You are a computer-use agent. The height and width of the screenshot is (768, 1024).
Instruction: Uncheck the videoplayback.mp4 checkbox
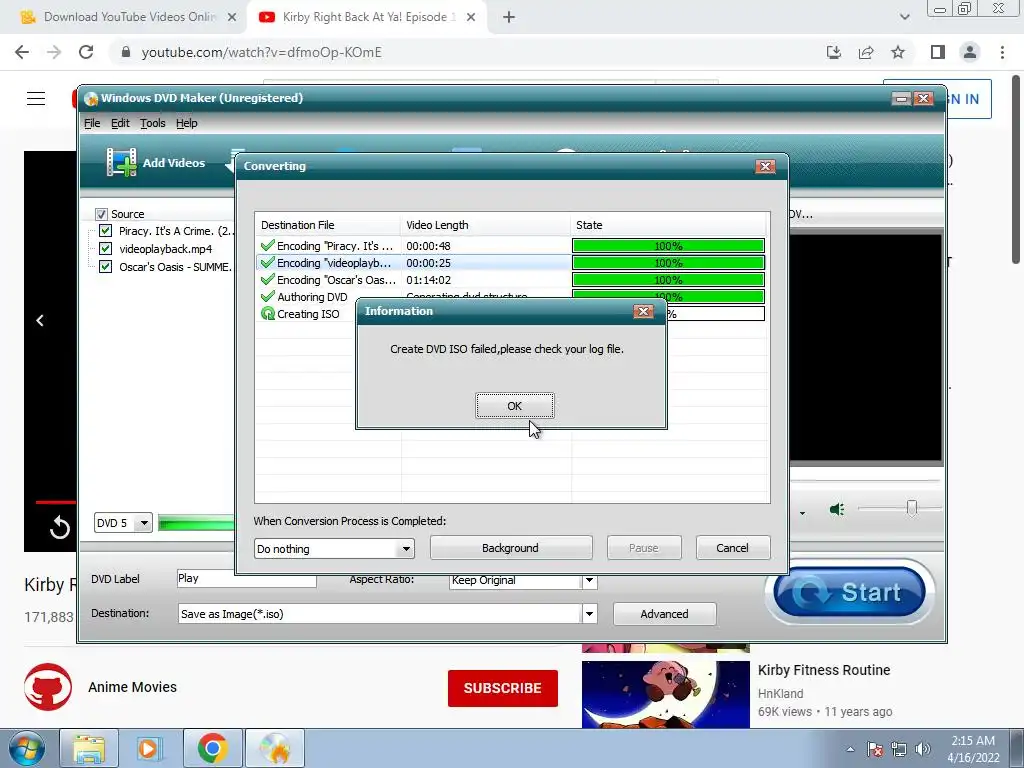tap(105, 249)
